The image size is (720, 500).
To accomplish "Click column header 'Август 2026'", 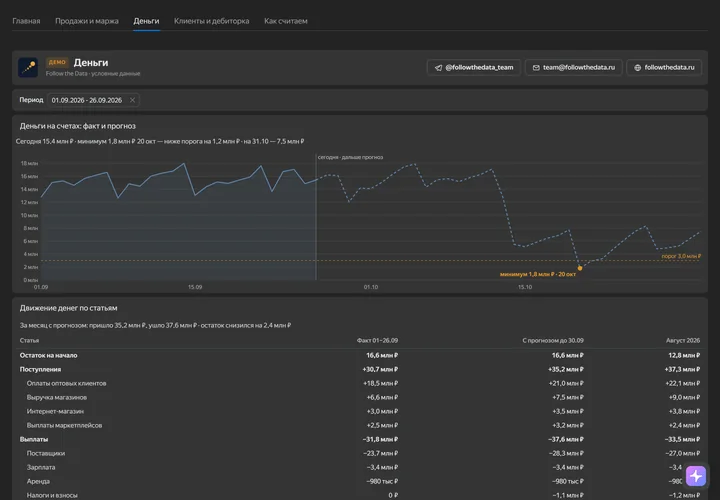I will (x=683, y=340).
